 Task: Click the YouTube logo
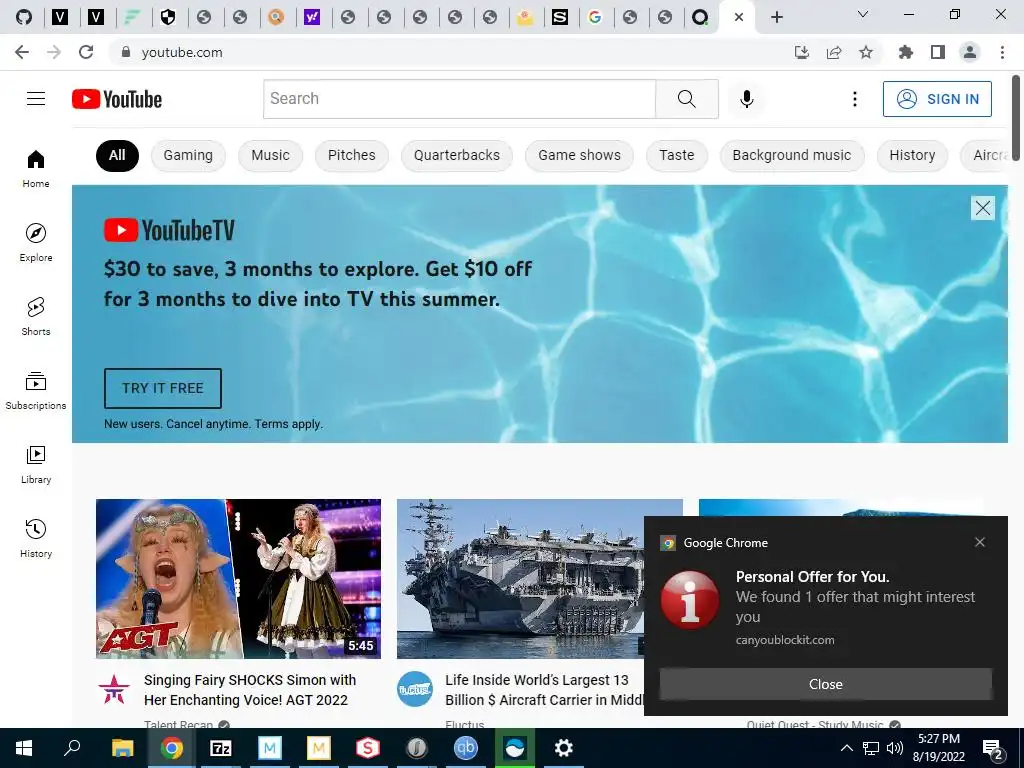[x=117, y=99]
